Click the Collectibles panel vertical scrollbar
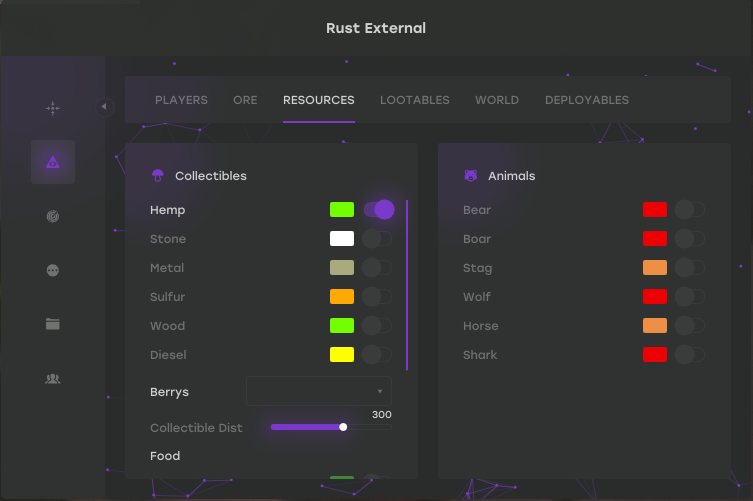This screenshot has width=753, height=501. (407, 285)
